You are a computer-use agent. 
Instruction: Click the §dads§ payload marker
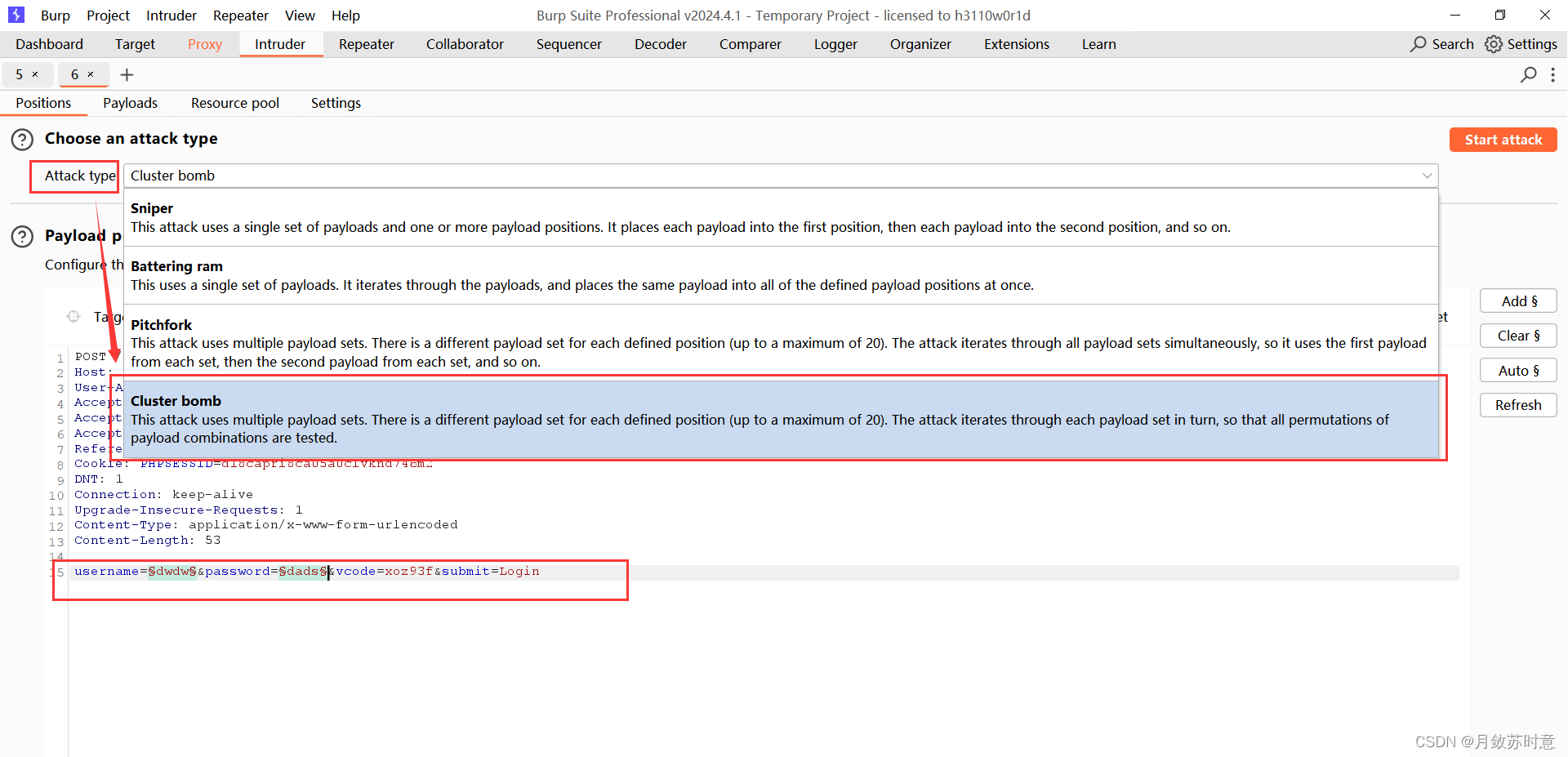coord(303,572)
